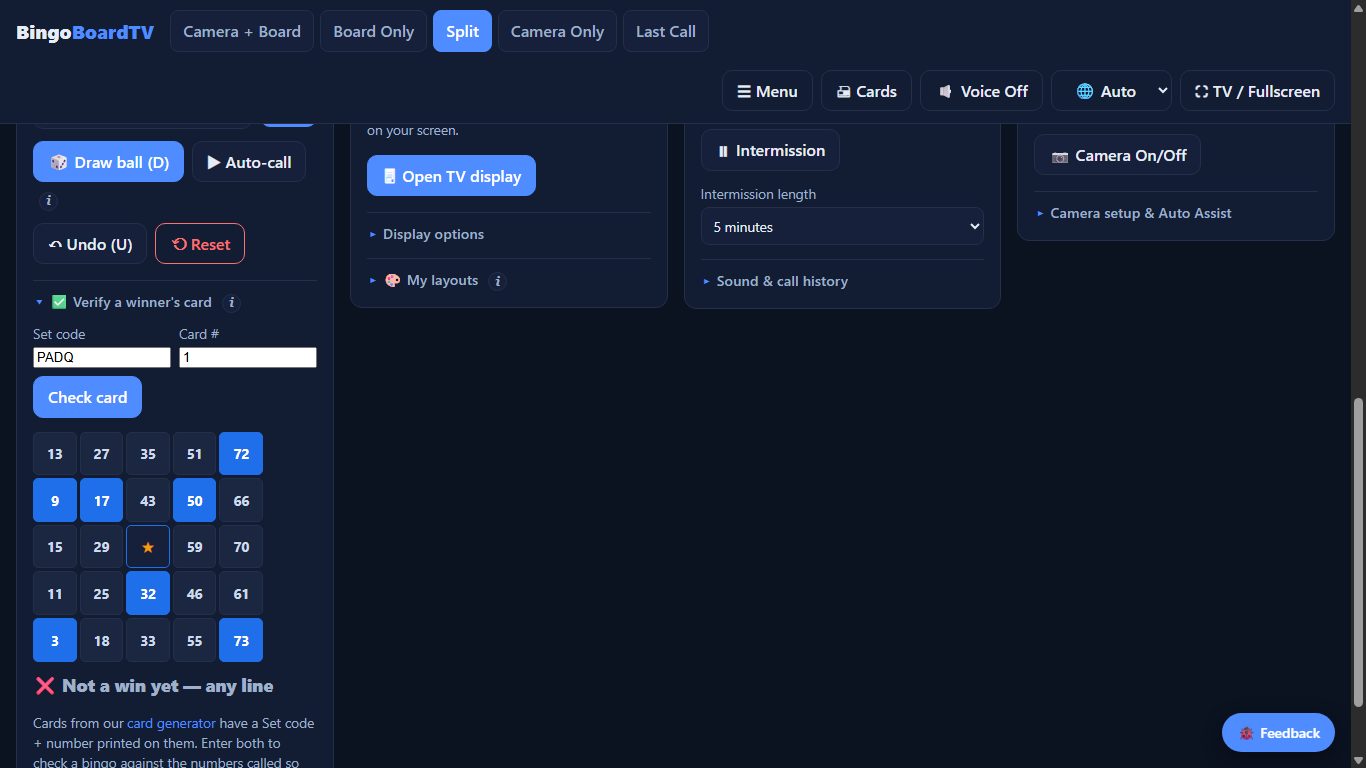
Task: Open the Cards page
Action: [x=866, y=91]
